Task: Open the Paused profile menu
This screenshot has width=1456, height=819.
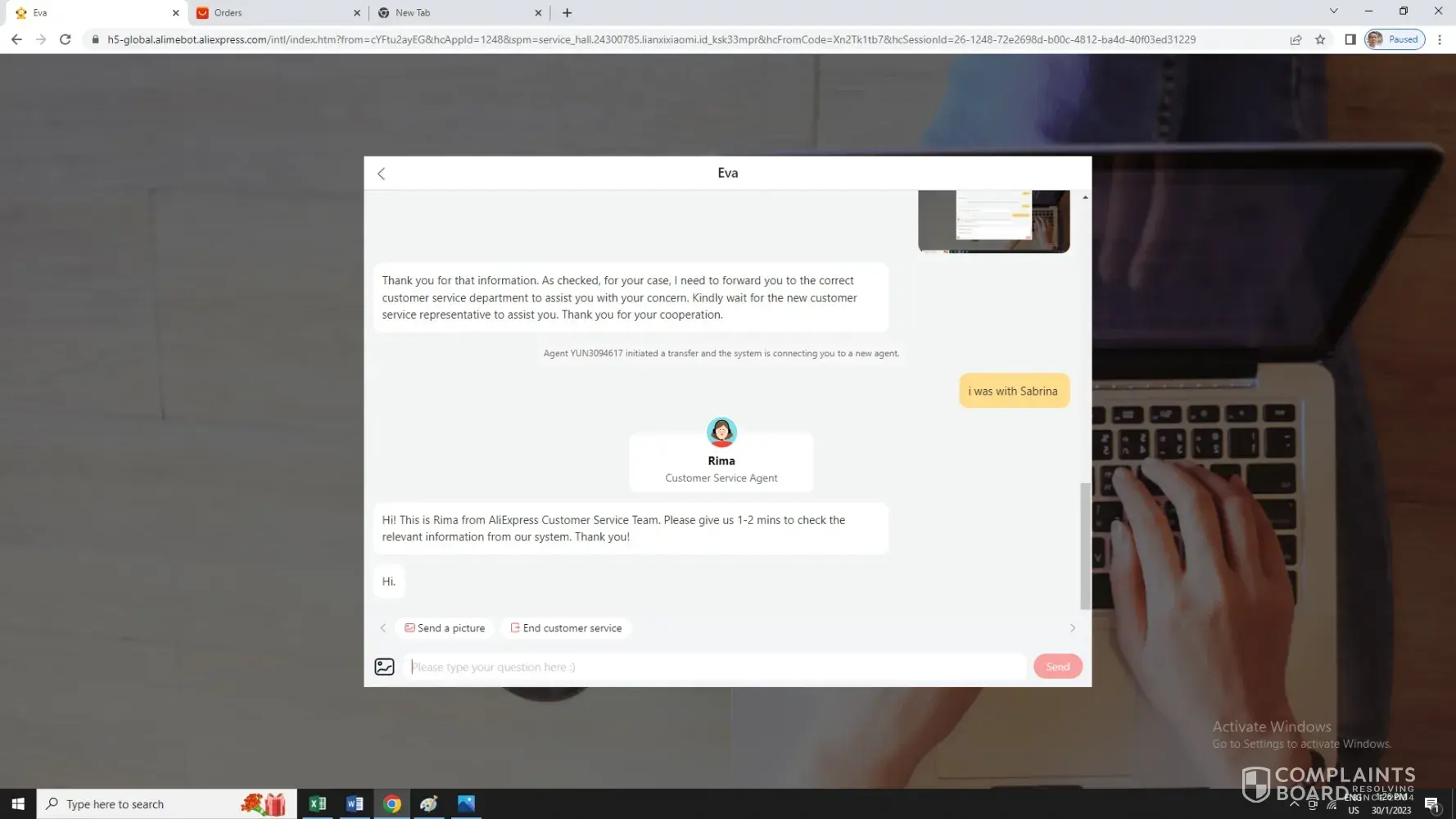Action: coord(1395,39)
